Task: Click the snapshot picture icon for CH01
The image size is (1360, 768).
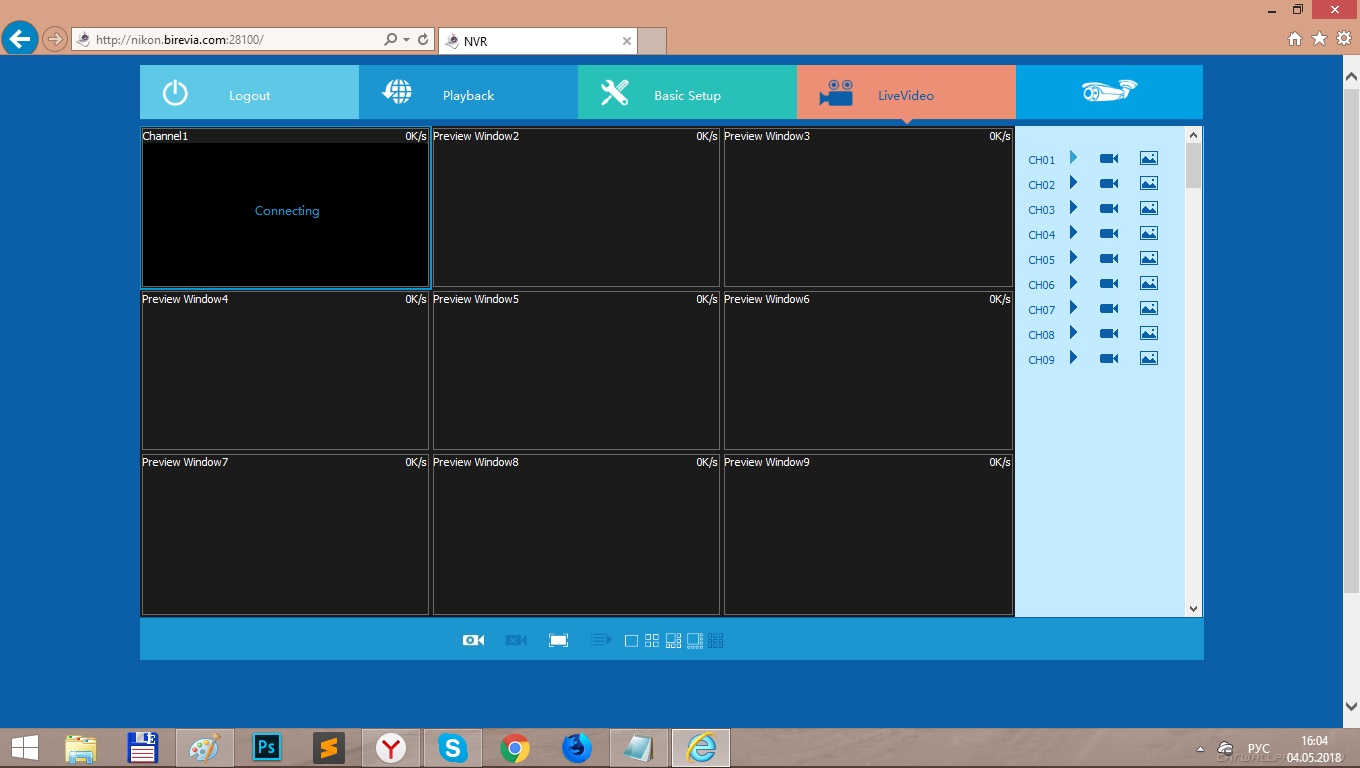Action: pos(1149,159)
